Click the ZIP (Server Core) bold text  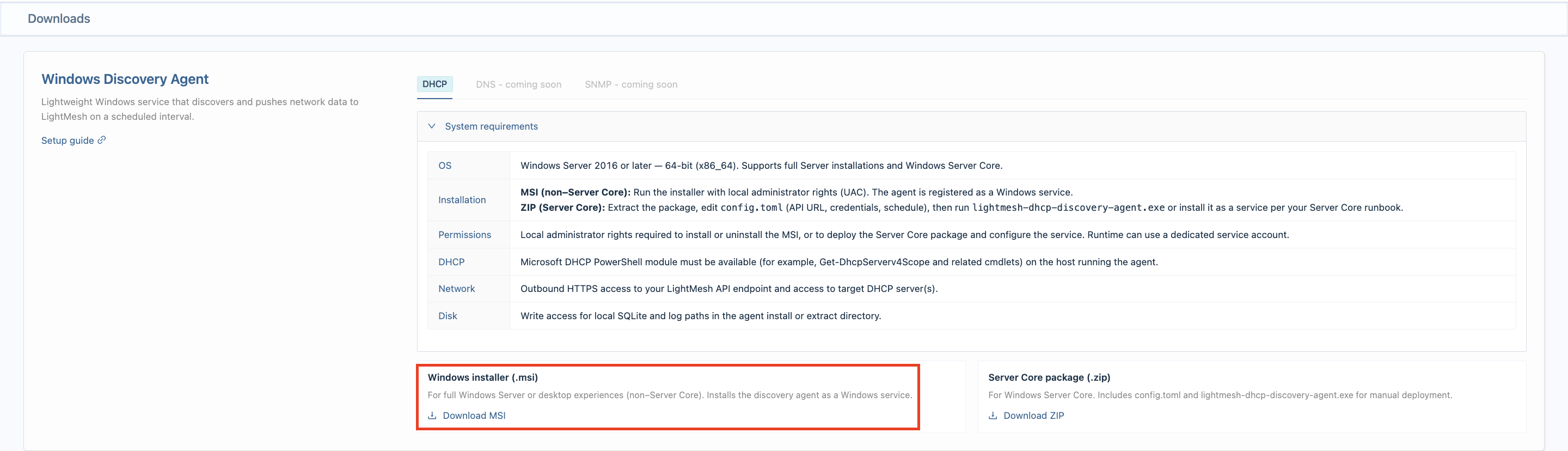[562, 208]
